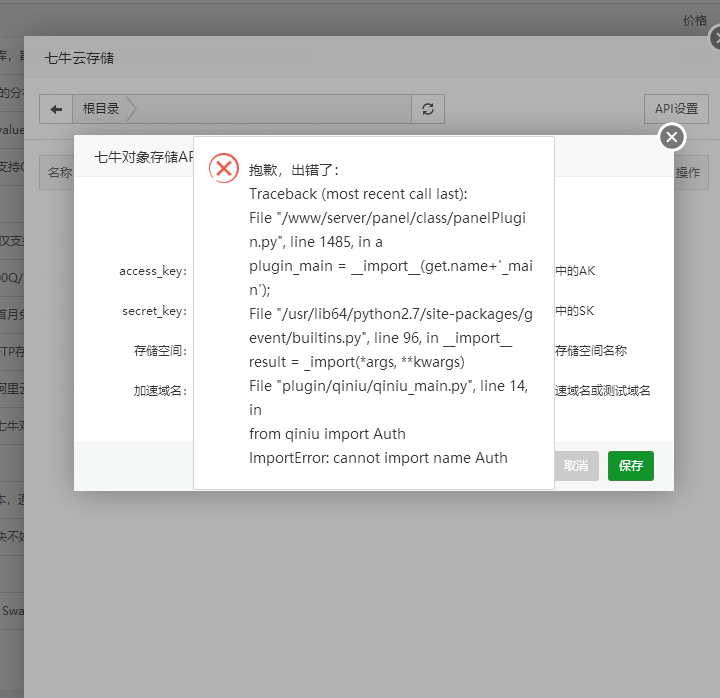Viewport: 720px width, 698px height.
Task: Click the access_key label
Action: (x=153, y=271)
